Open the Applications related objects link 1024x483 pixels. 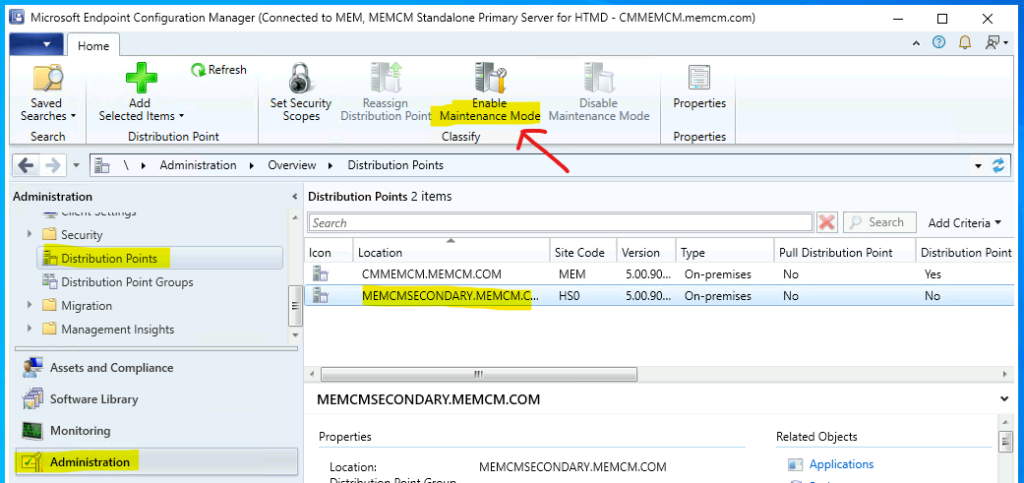[x=841, y=464]
